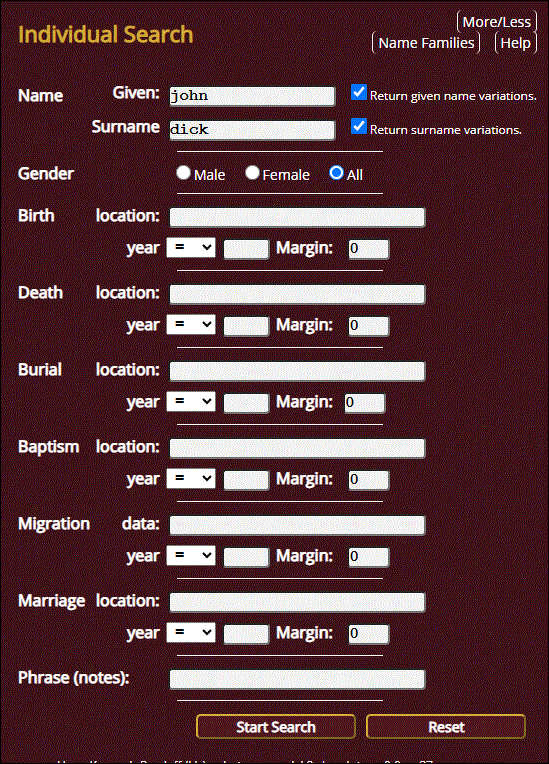Click the More/Less link
This screenshot has height=764, width=549.
pos(496,22)
